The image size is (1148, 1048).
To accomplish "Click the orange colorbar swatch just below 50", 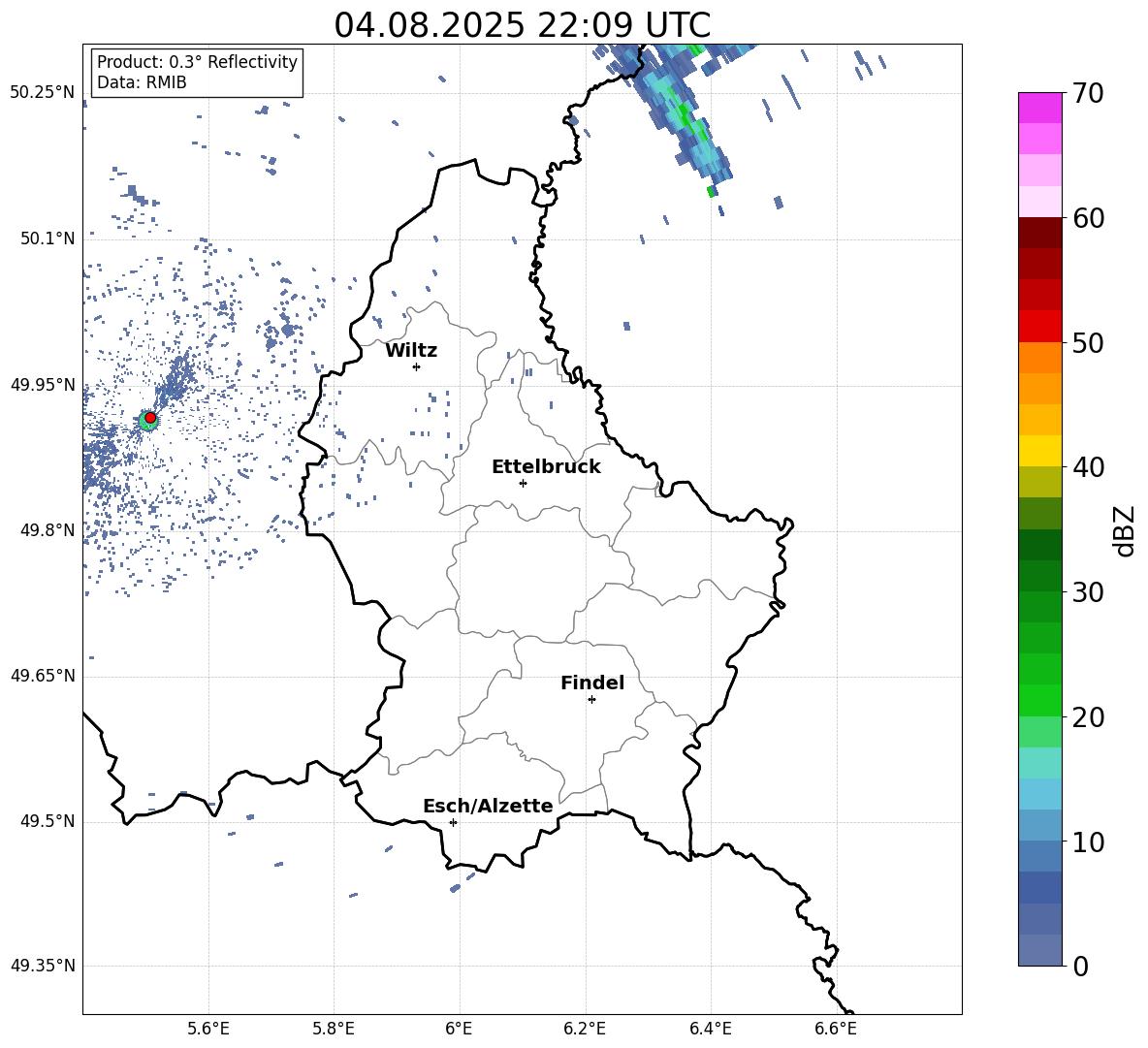I will pos(1040,358).
